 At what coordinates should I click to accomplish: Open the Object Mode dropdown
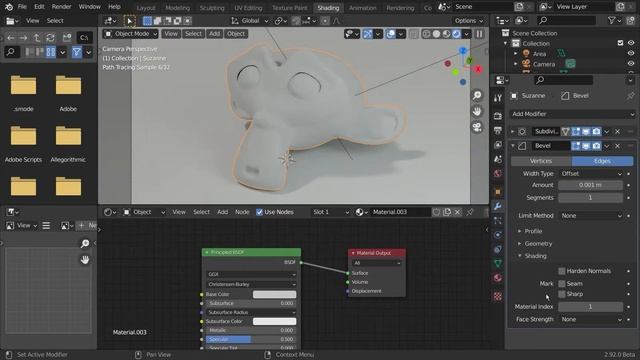tap(131, 34)
